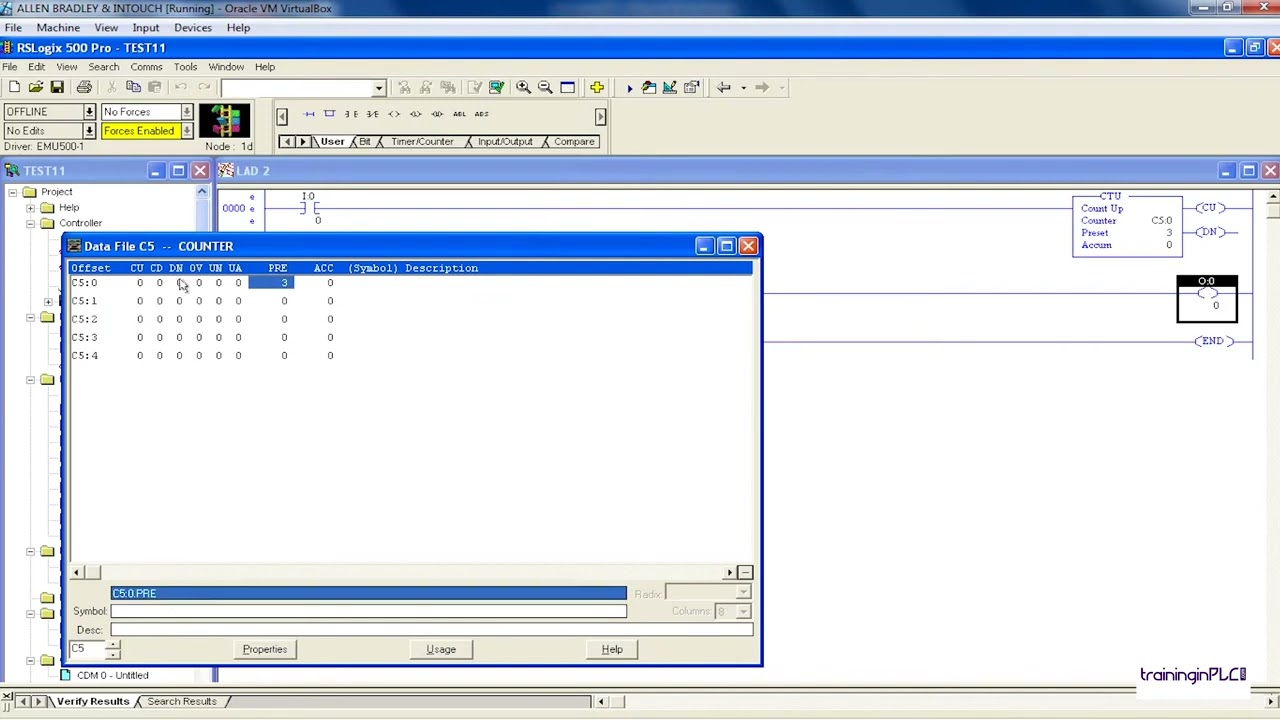The image size is (1280, 720).
Task: Open the RSLogix Tools menu
Action: (185, 67)
